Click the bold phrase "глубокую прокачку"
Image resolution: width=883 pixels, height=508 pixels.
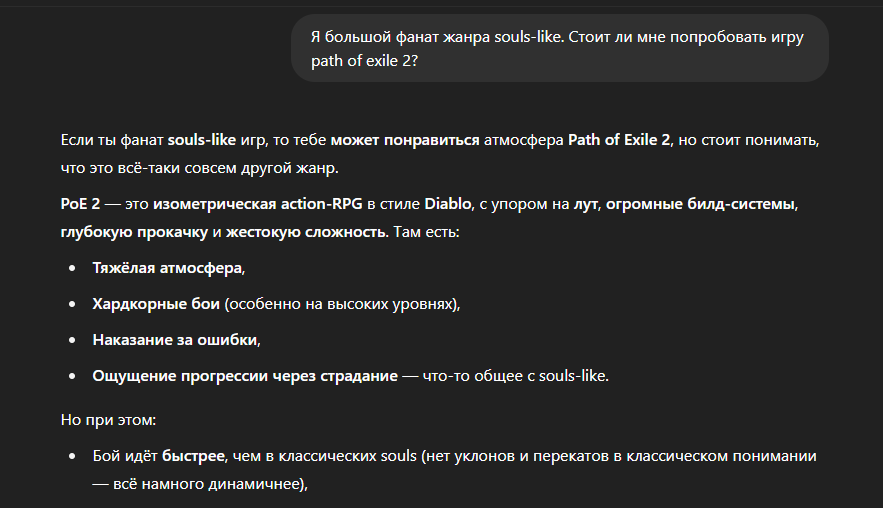tap(134, 232)
